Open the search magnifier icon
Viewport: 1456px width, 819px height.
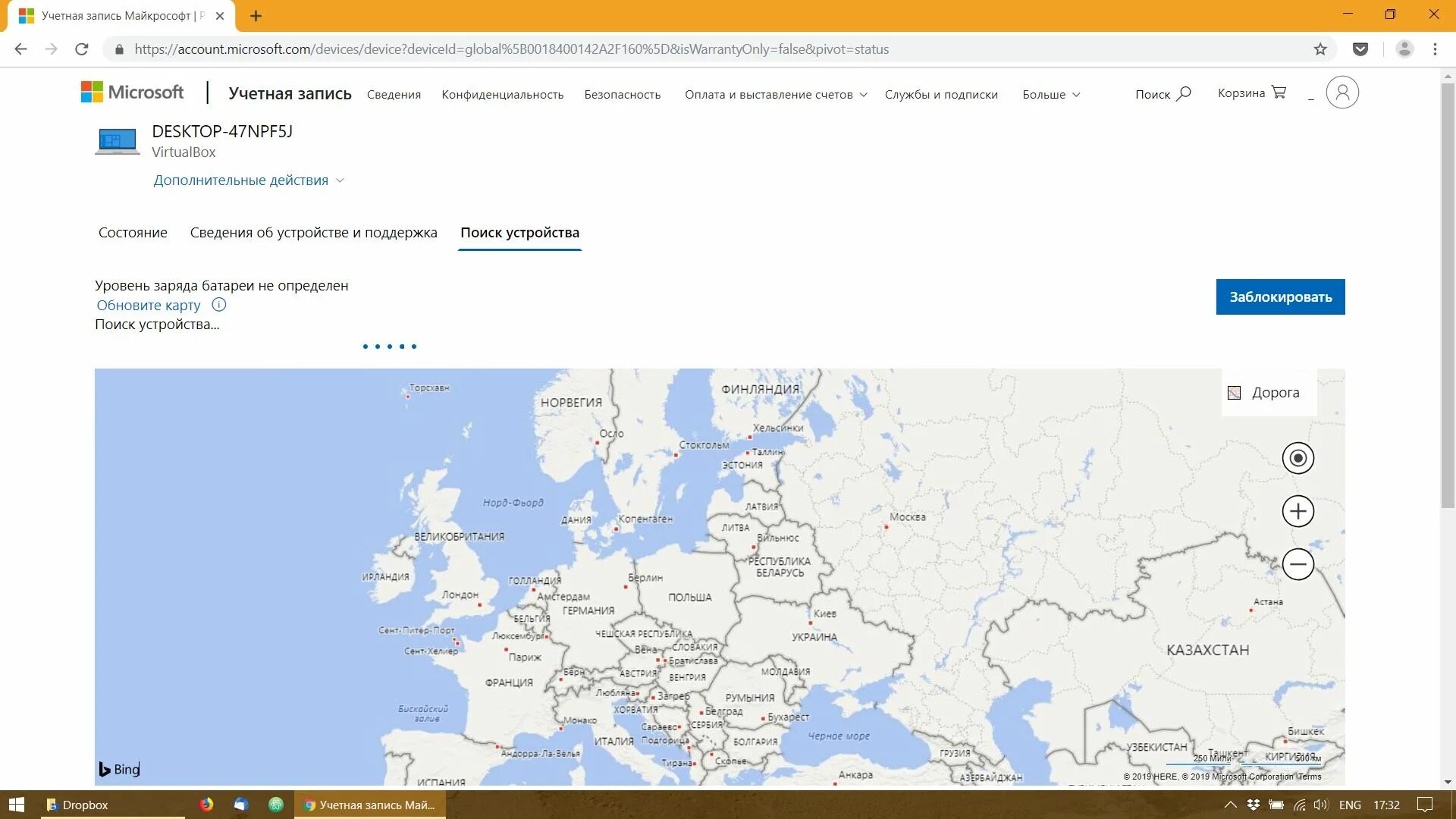pos(1184,93)
